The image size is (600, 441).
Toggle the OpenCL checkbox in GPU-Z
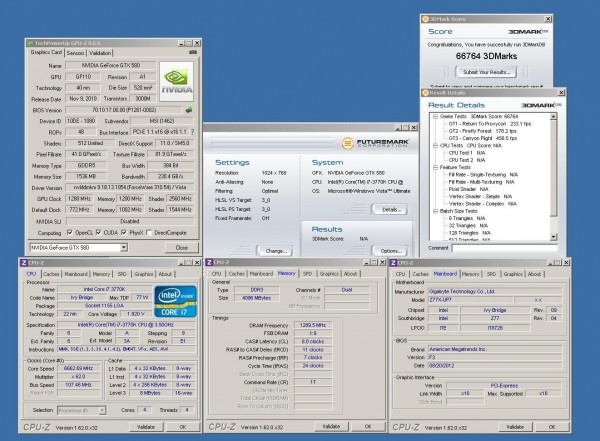coord(70,232)
